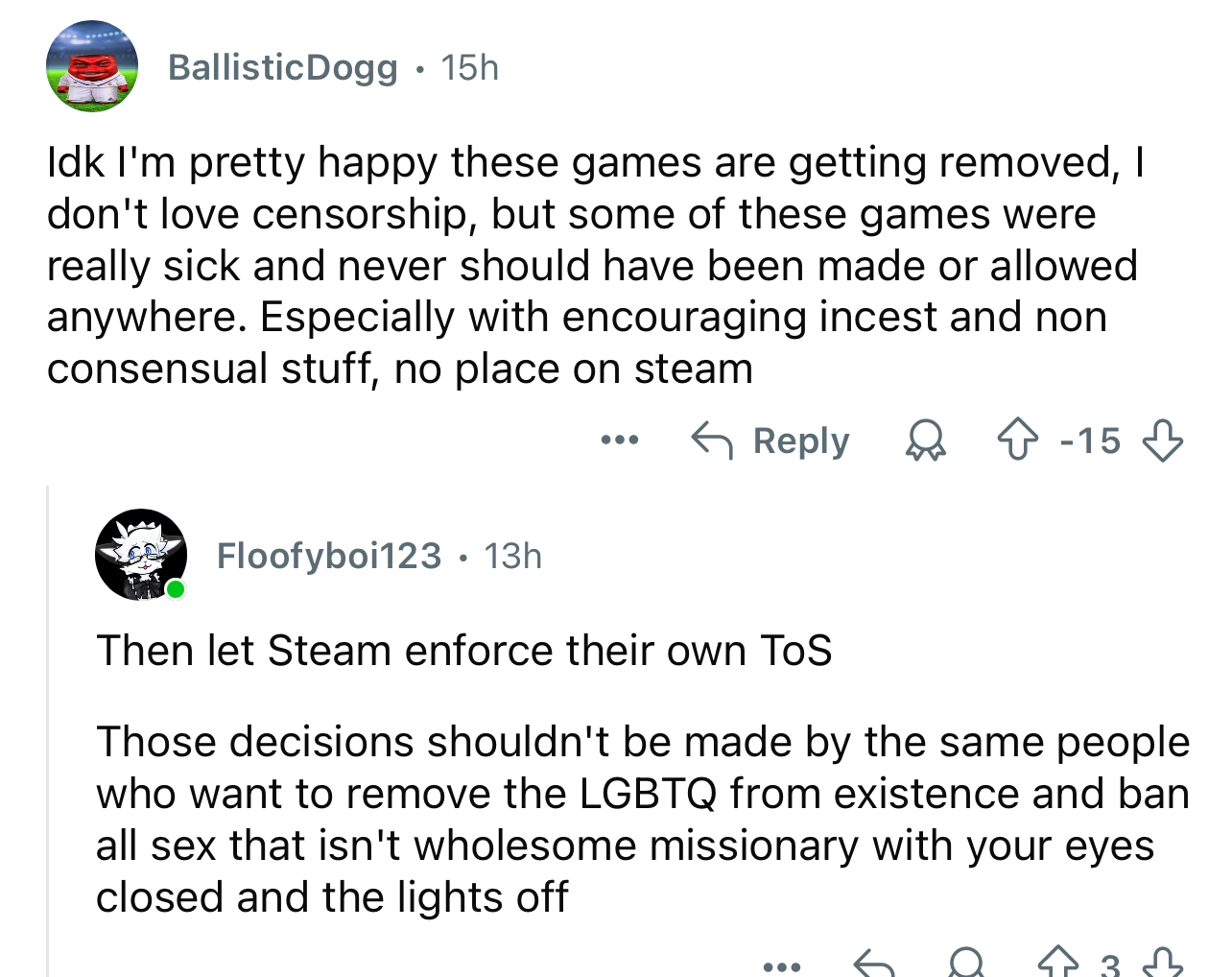Downvote BallisticDogg's comment
The width and height of the screenshot is (1232, 977).
point(1162,441)
